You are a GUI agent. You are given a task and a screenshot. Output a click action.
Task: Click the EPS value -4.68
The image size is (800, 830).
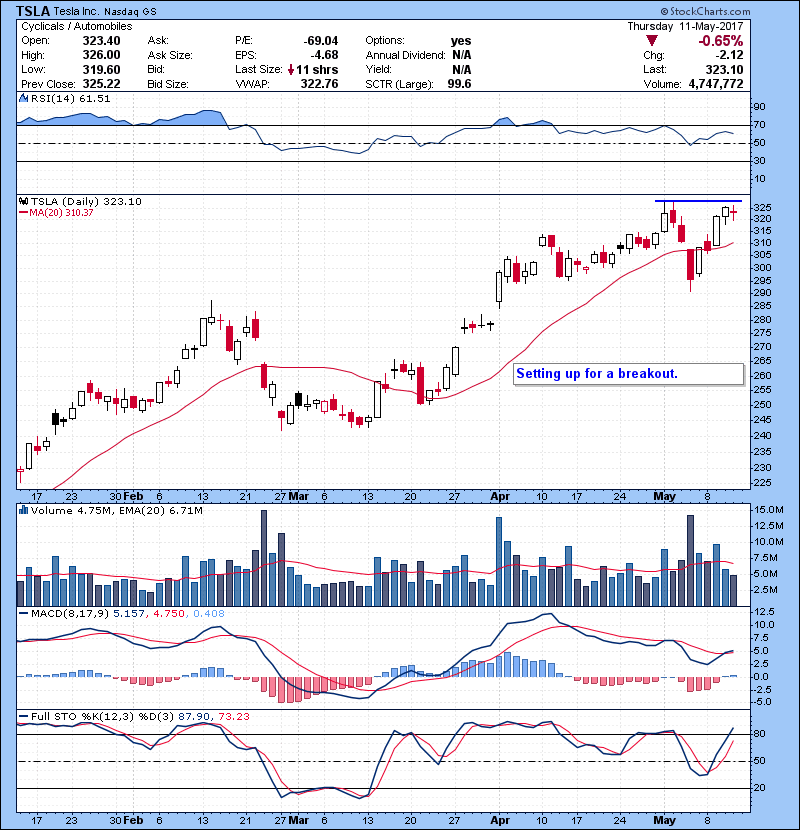click(324, 55)
